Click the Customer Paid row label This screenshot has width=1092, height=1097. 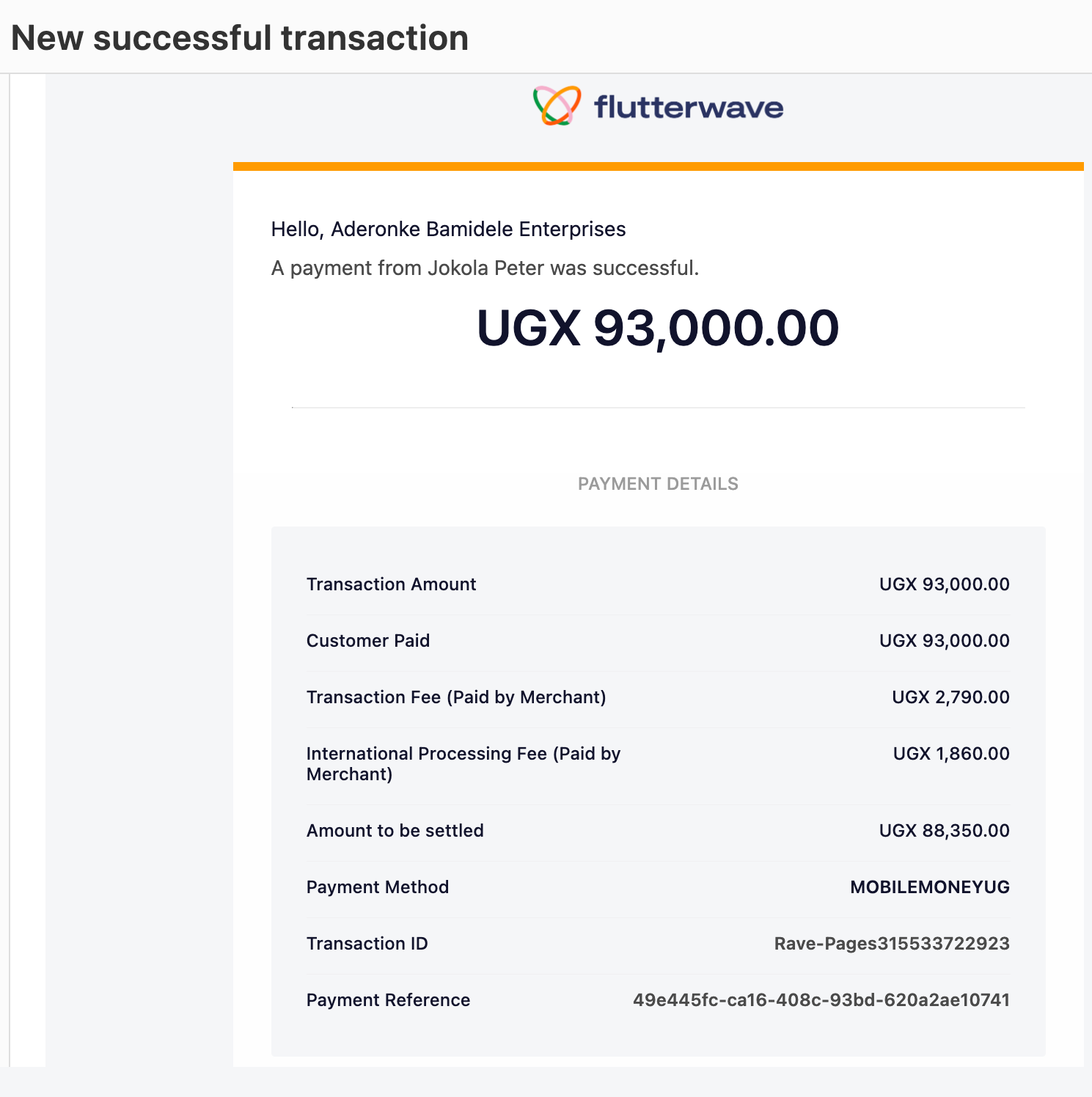click(x=368, y=641)
